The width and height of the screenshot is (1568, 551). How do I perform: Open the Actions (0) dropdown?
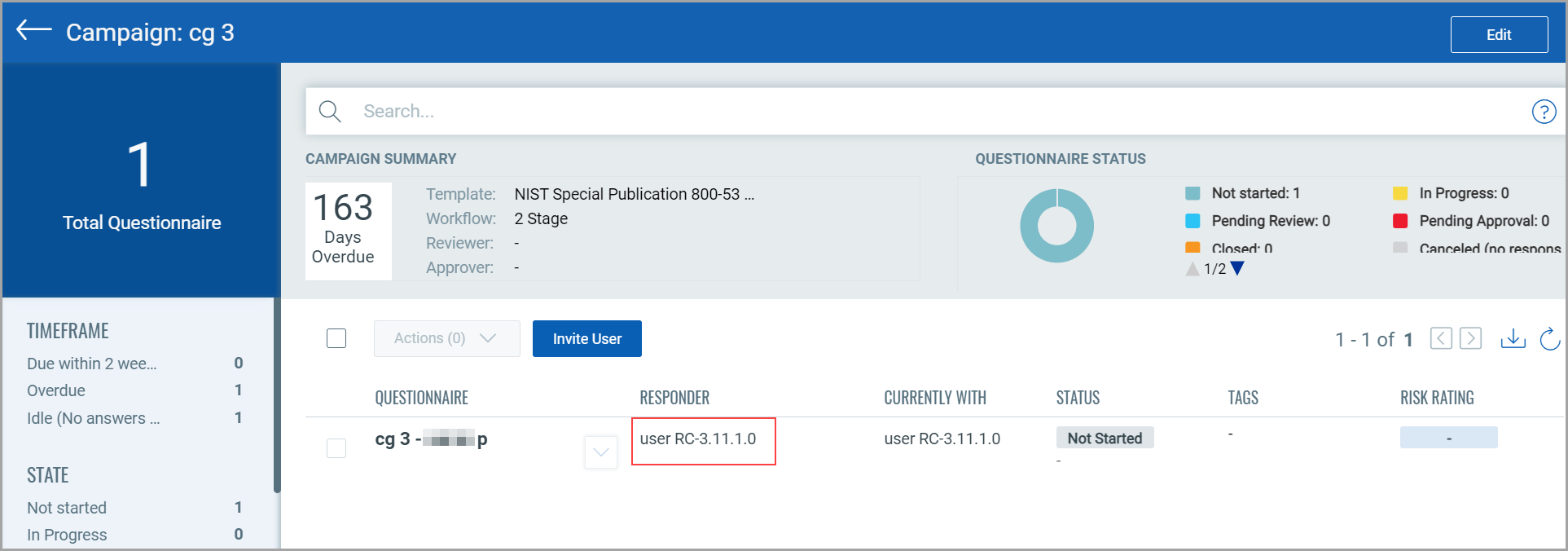pos(446,338)
